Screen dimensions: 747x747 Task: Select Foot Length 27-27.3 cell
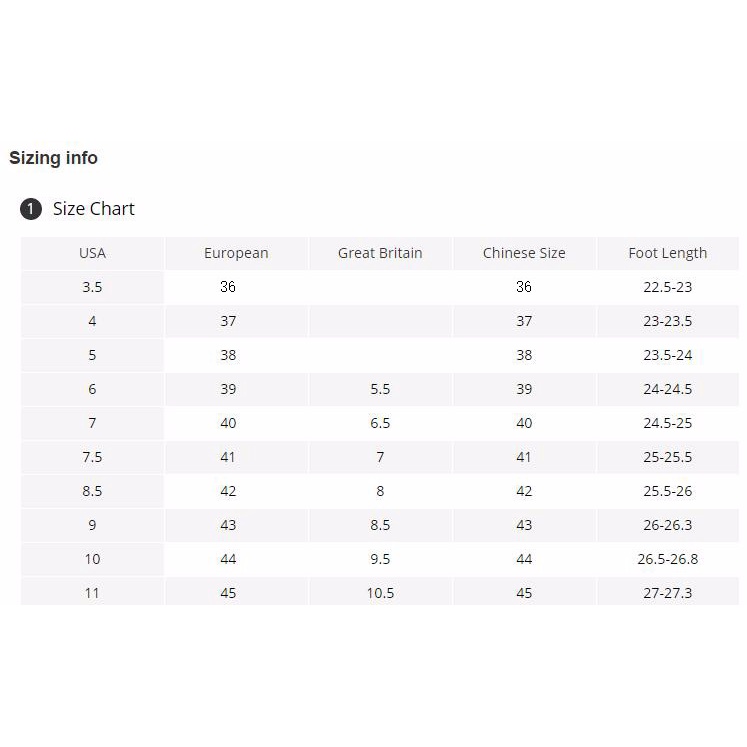click(x=668, y=592)
